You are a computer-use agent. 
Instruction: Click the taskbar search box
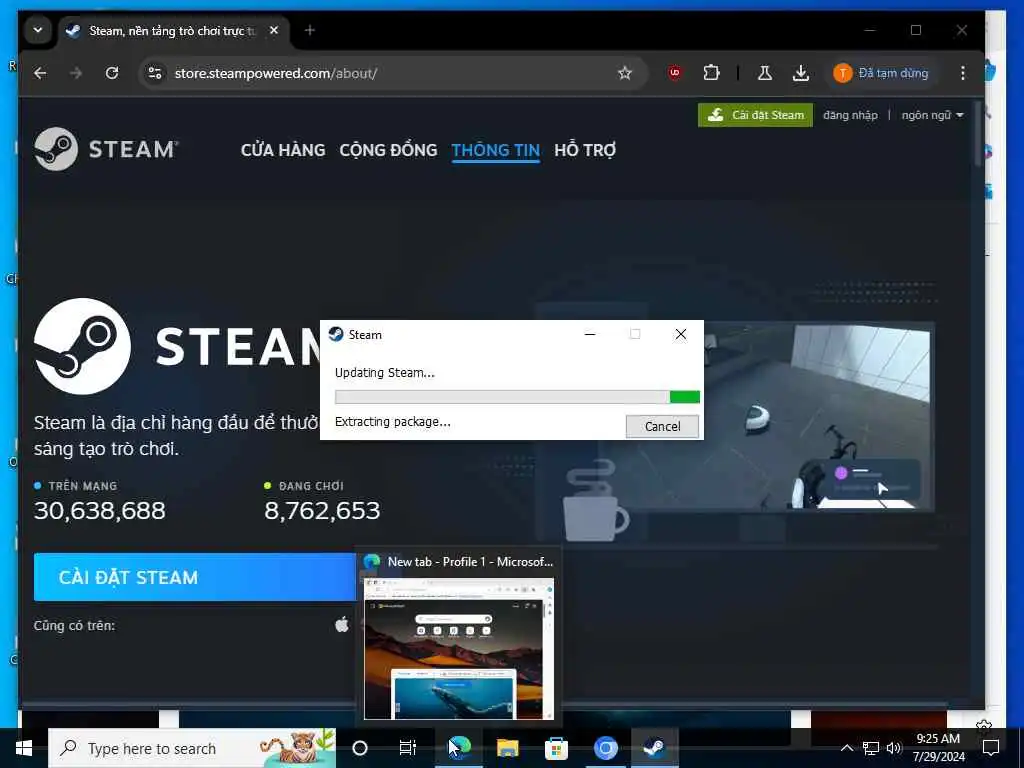[192, 748]
